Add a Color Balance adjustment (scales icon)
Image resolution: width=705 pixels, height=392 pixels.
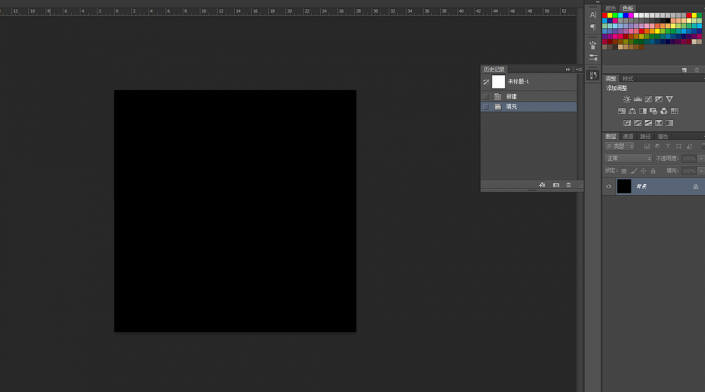pos(632,111)
